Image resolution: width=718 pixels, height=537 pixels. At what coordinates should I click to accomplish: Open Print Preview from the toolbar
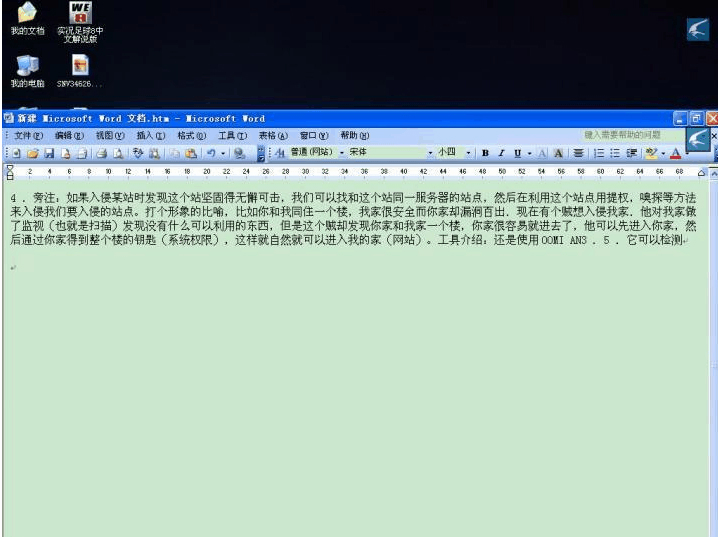(118, 153)
